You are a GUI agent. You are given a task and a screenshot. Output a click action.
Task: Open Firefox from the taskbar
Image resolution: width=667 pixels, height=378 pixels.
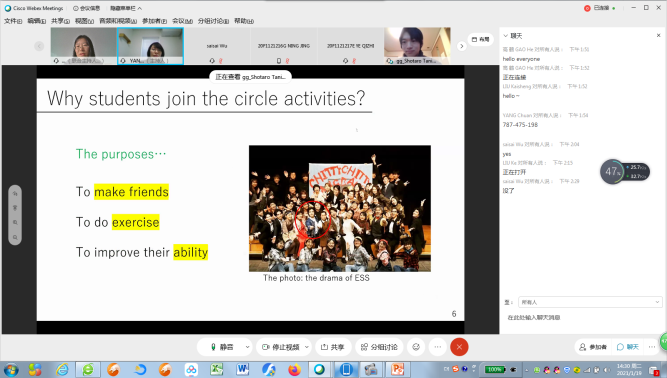coord(294,369)
